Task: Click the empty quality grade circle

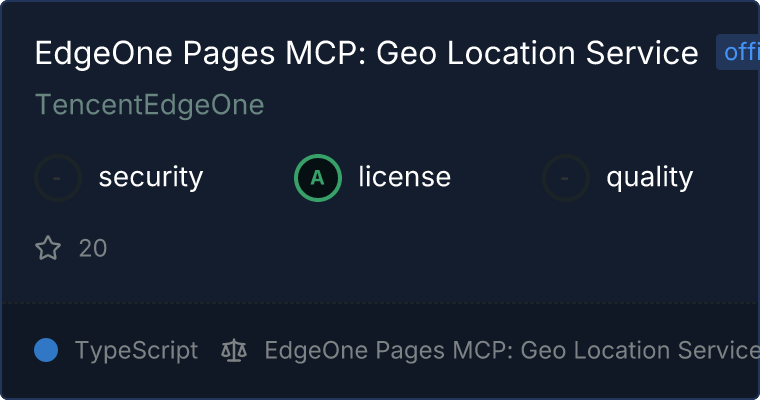Action: click(x=566, y=178)
